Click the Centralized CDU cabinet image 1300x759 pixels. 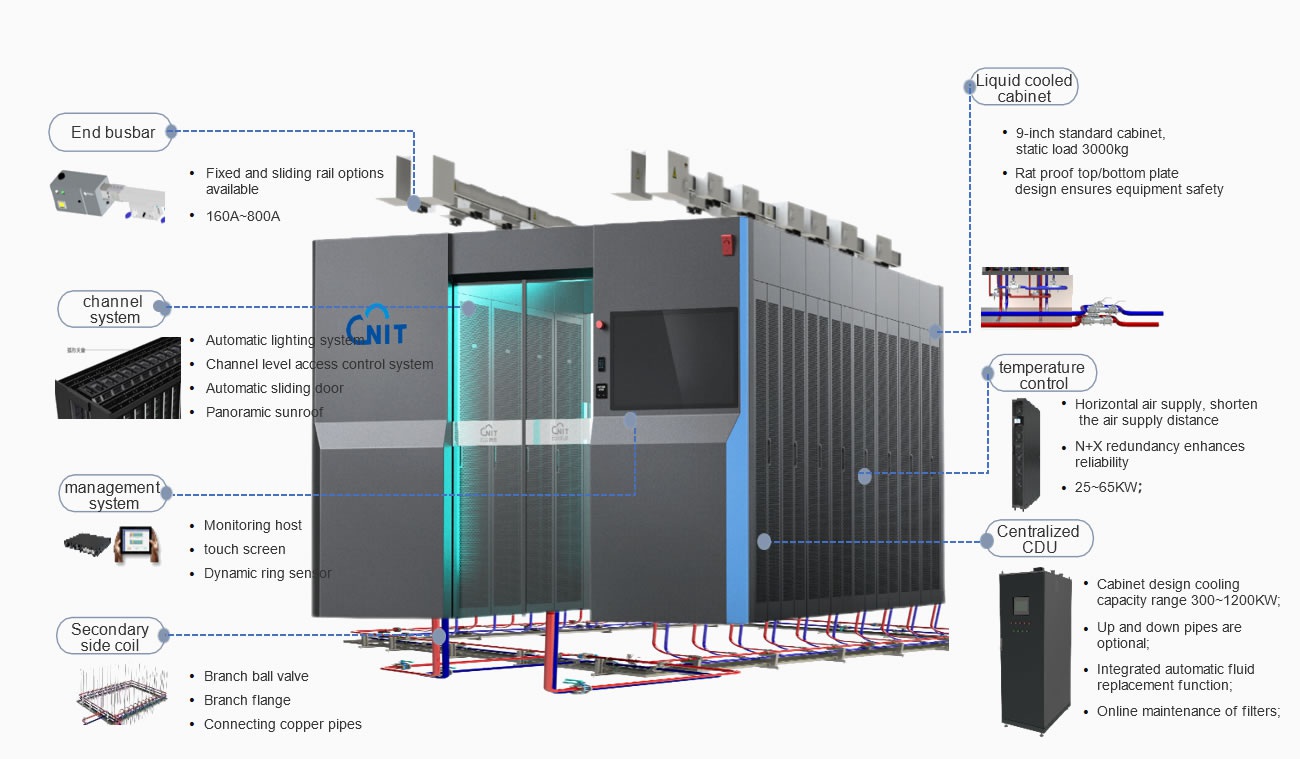pos(1036,648)
